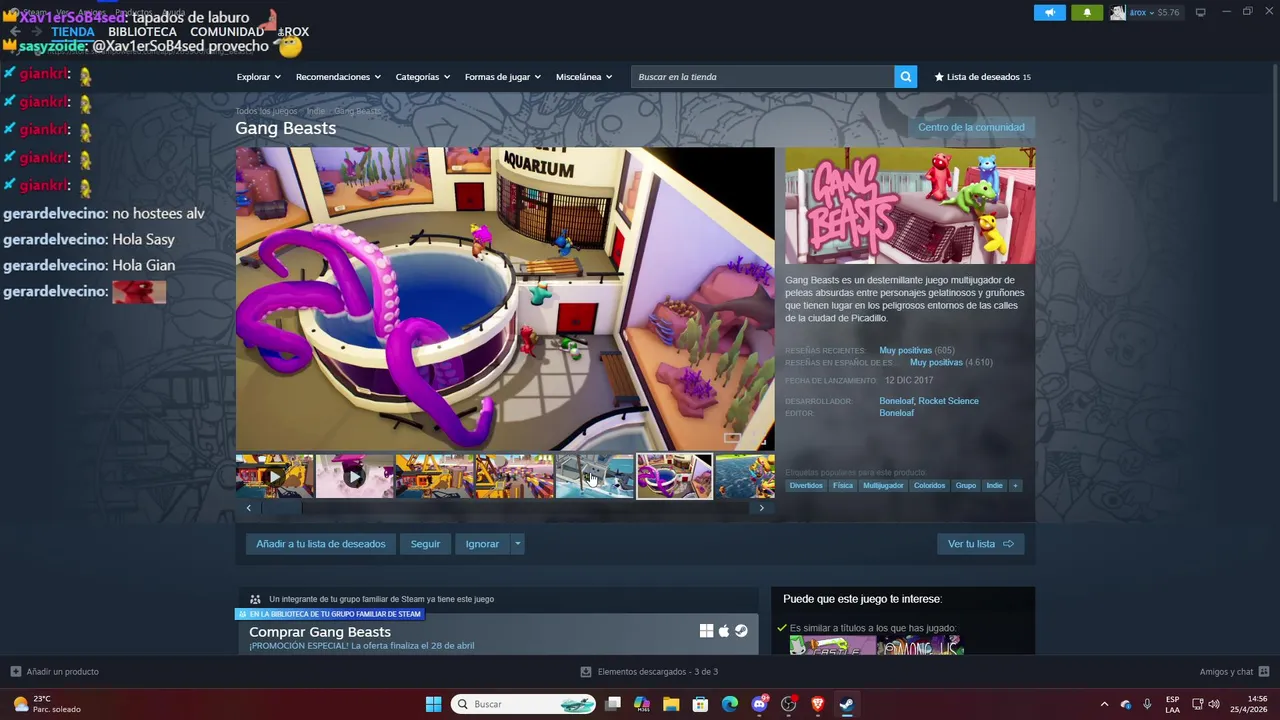Open the Rocket Science developer link
This screenshot has height=720, width=1280.
(948, 401)
